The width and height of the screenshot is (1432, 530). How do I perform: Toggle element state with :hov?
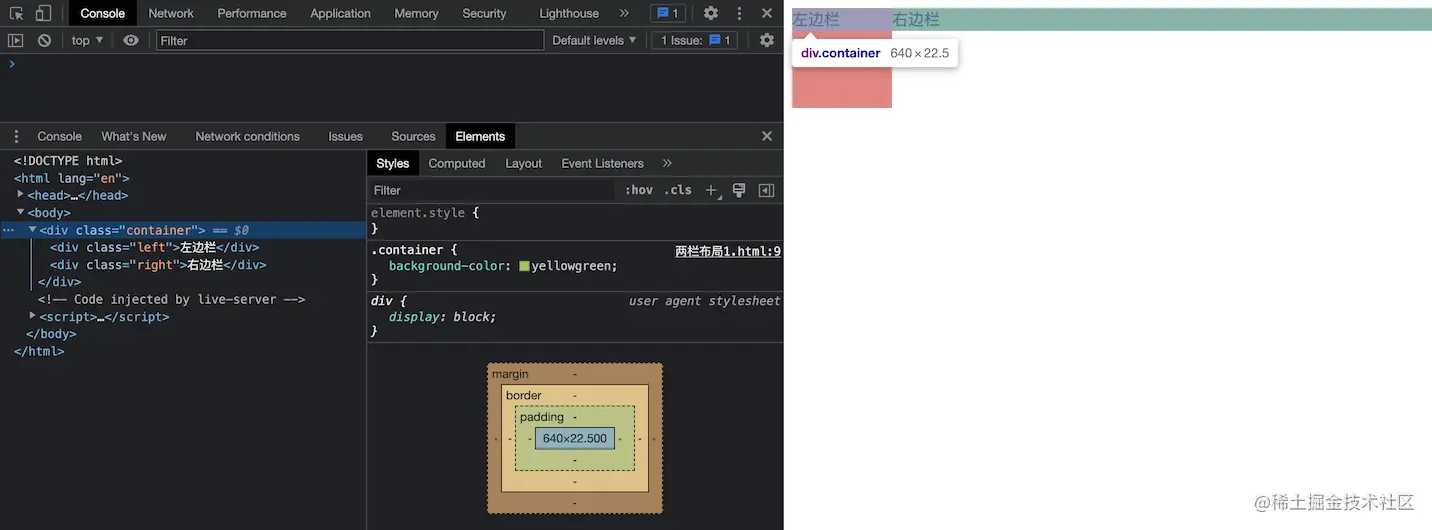(x=639, y=190)
